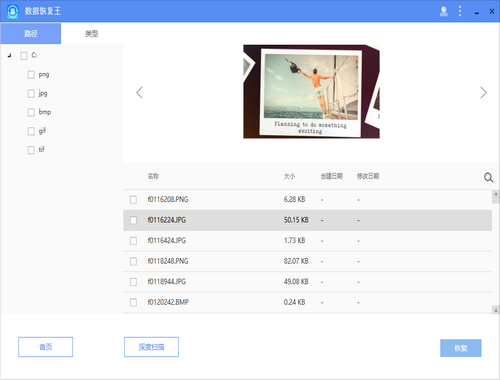Open the jpg folder in tree

[43, 94]
